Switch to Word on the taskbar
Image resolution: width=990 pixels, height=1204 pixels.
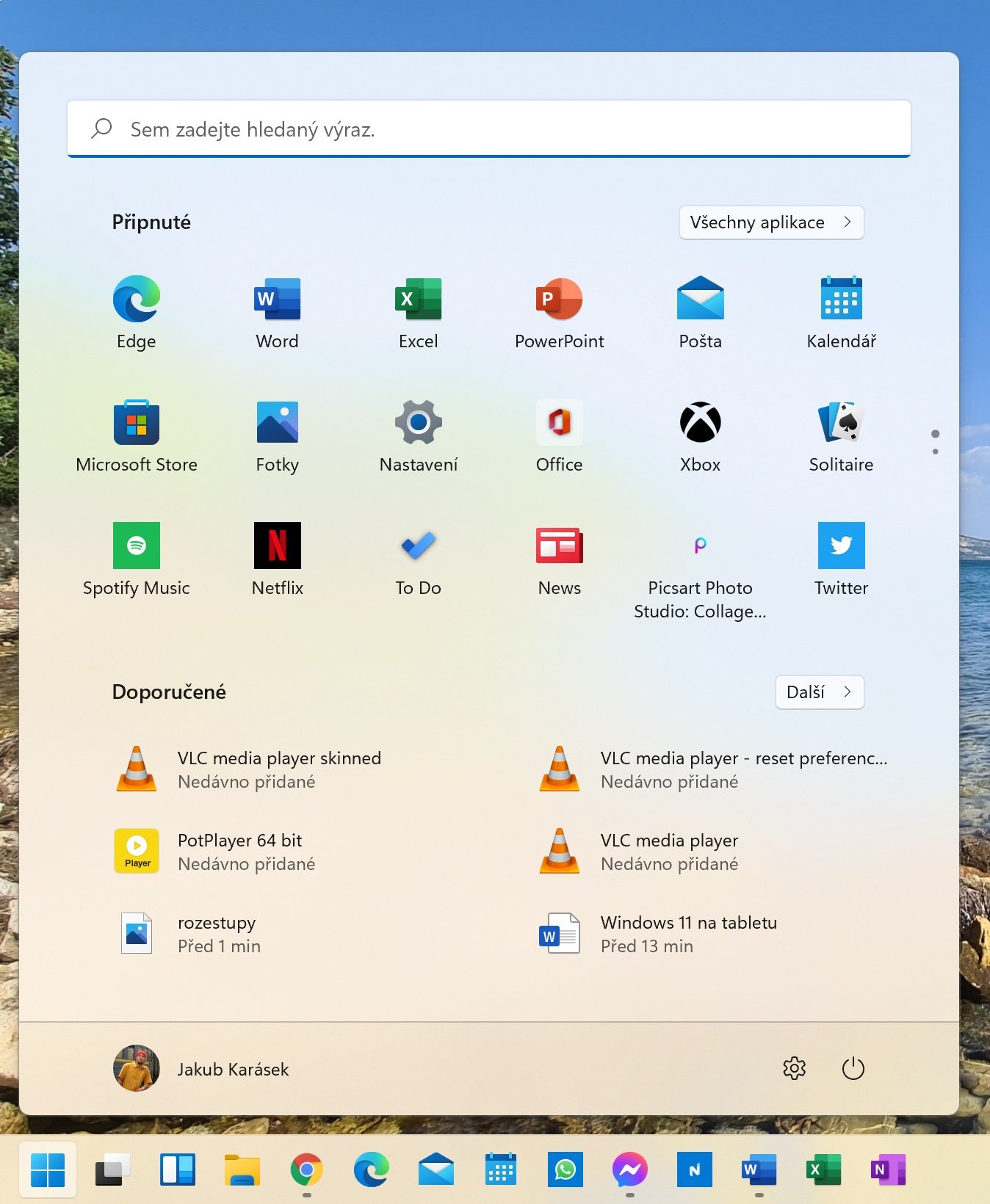tap(759, 1169)
